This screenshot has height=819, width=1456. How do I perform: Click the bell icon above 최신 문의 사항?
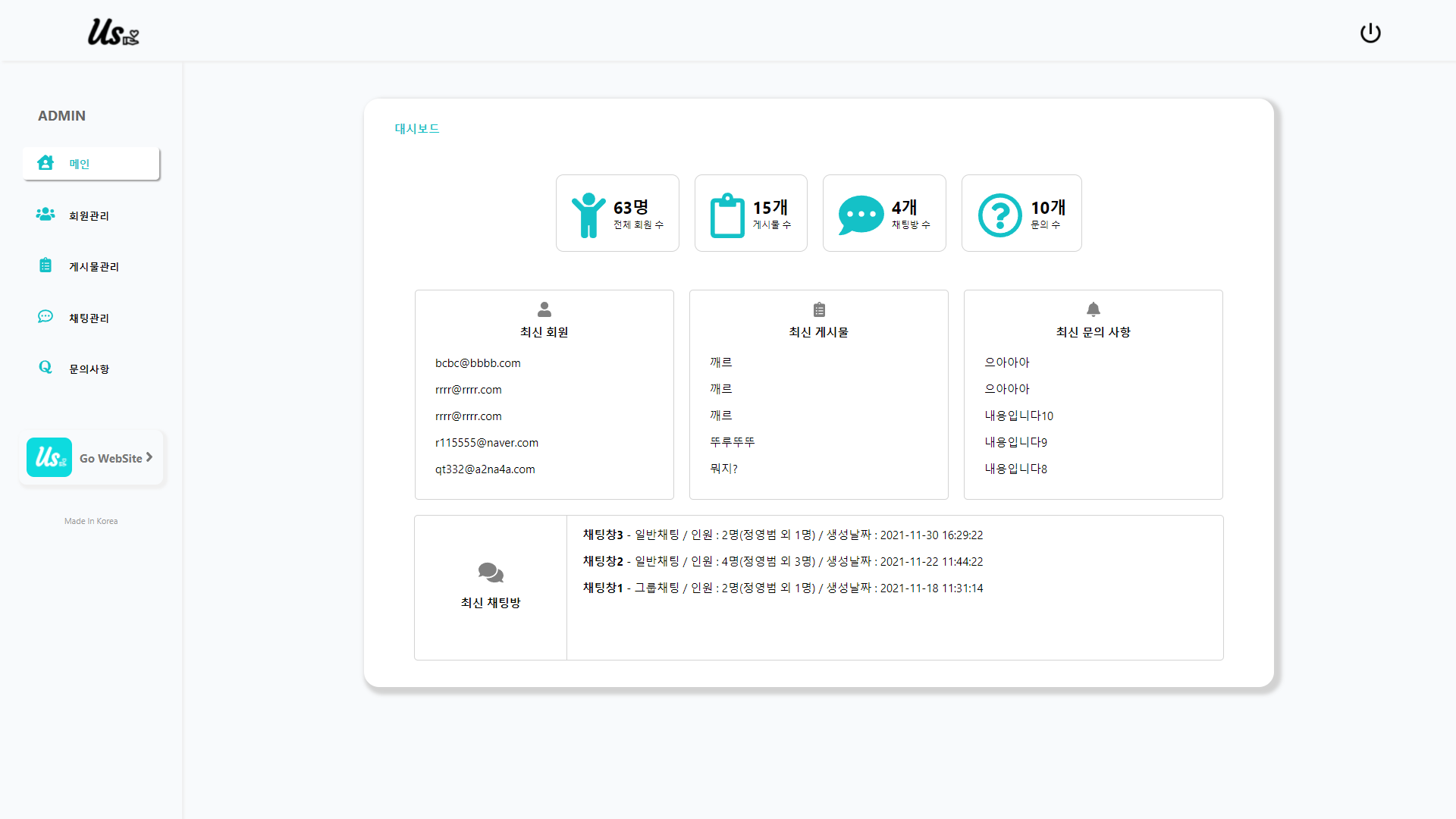(x=1093, y=309)
